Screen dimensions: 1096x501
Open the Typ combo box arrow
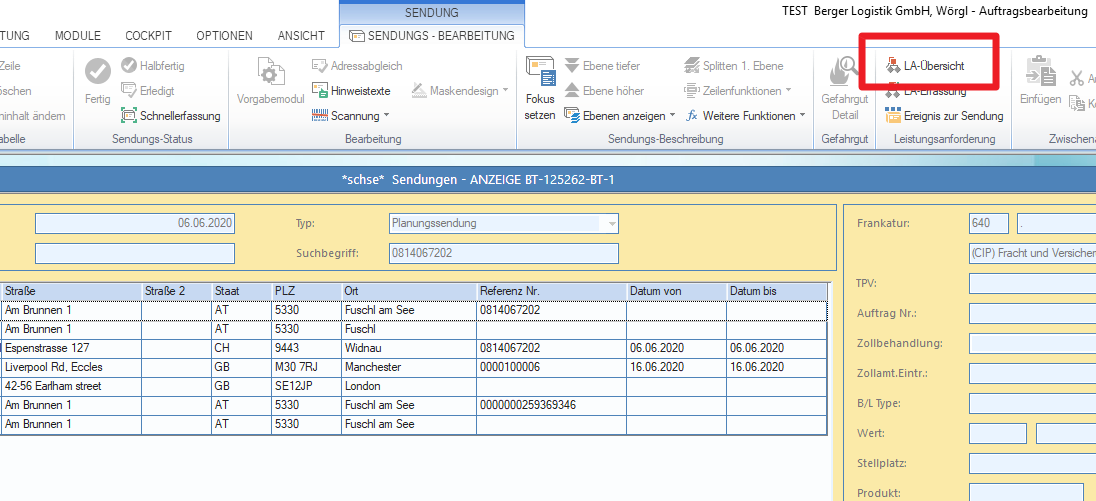point(612,224)
